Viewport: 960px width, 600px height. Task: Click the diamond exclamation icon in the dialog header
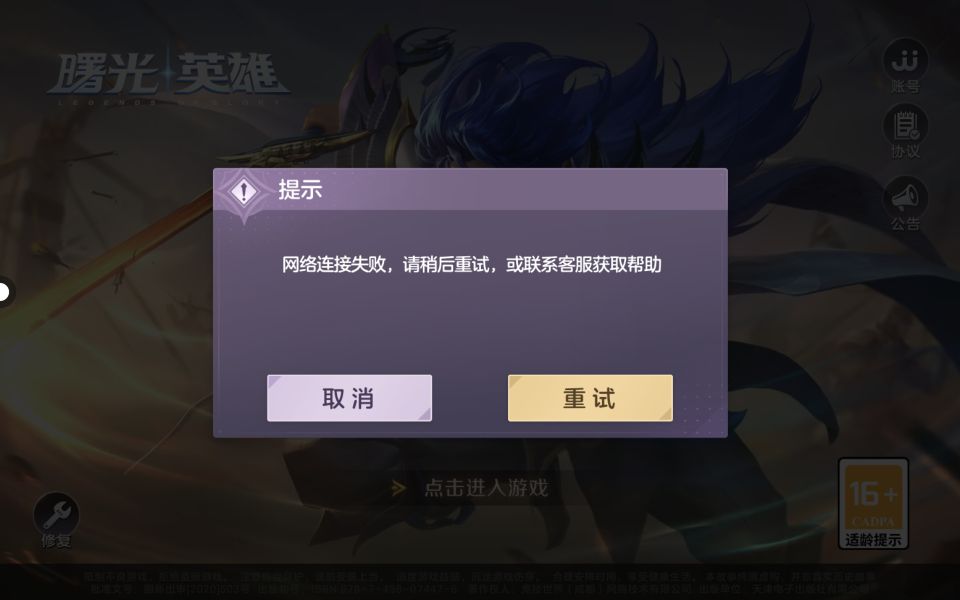click(244, 191)
